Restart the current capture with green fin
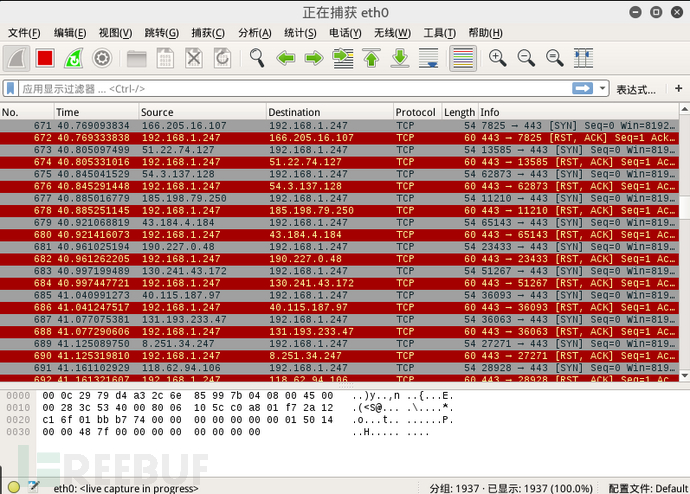Viewport: 690px width, 494px height. [73, 58]
